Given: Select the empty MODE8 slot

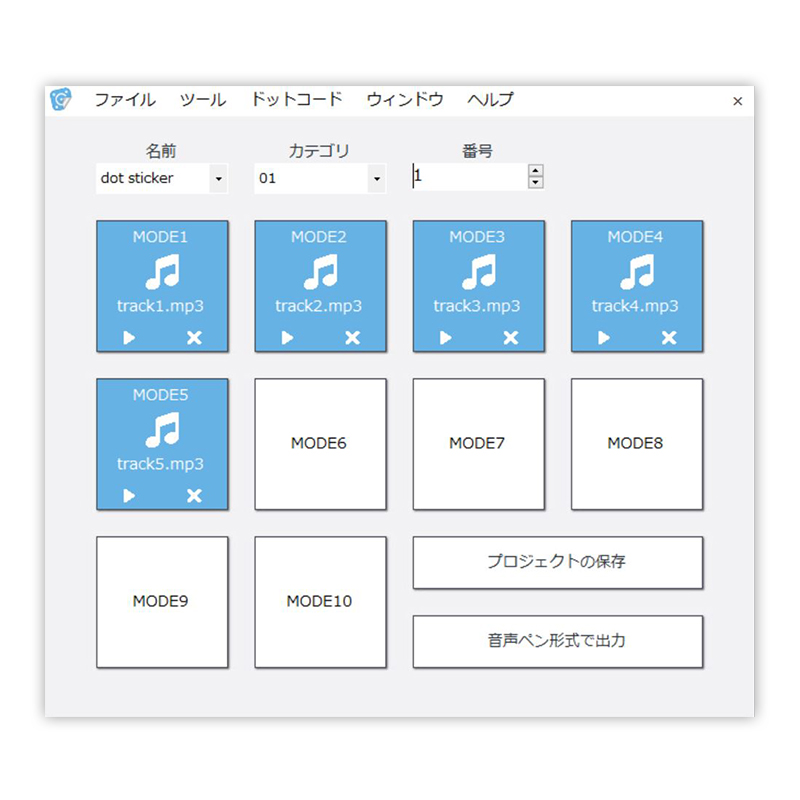Looking at the screenshot, I should tap(637, 444).
